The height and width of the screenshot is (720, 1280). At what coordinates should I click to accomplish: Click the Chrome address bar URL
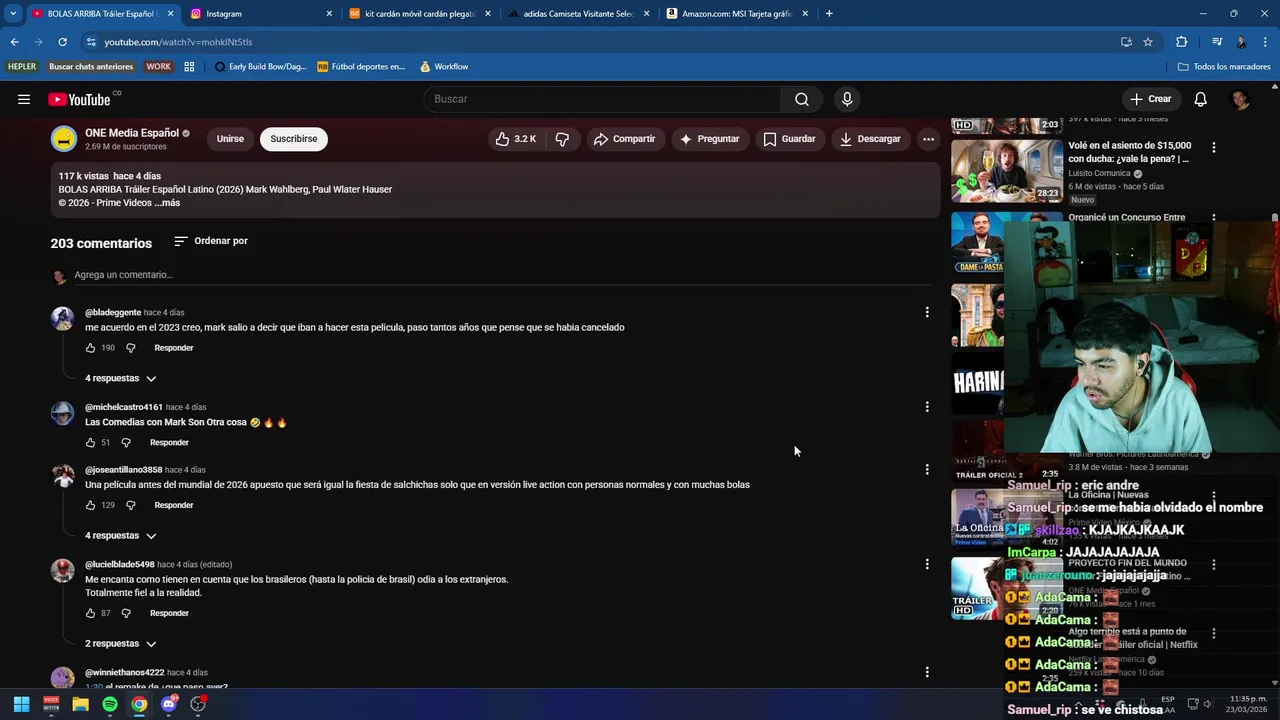tap(178, 42)
